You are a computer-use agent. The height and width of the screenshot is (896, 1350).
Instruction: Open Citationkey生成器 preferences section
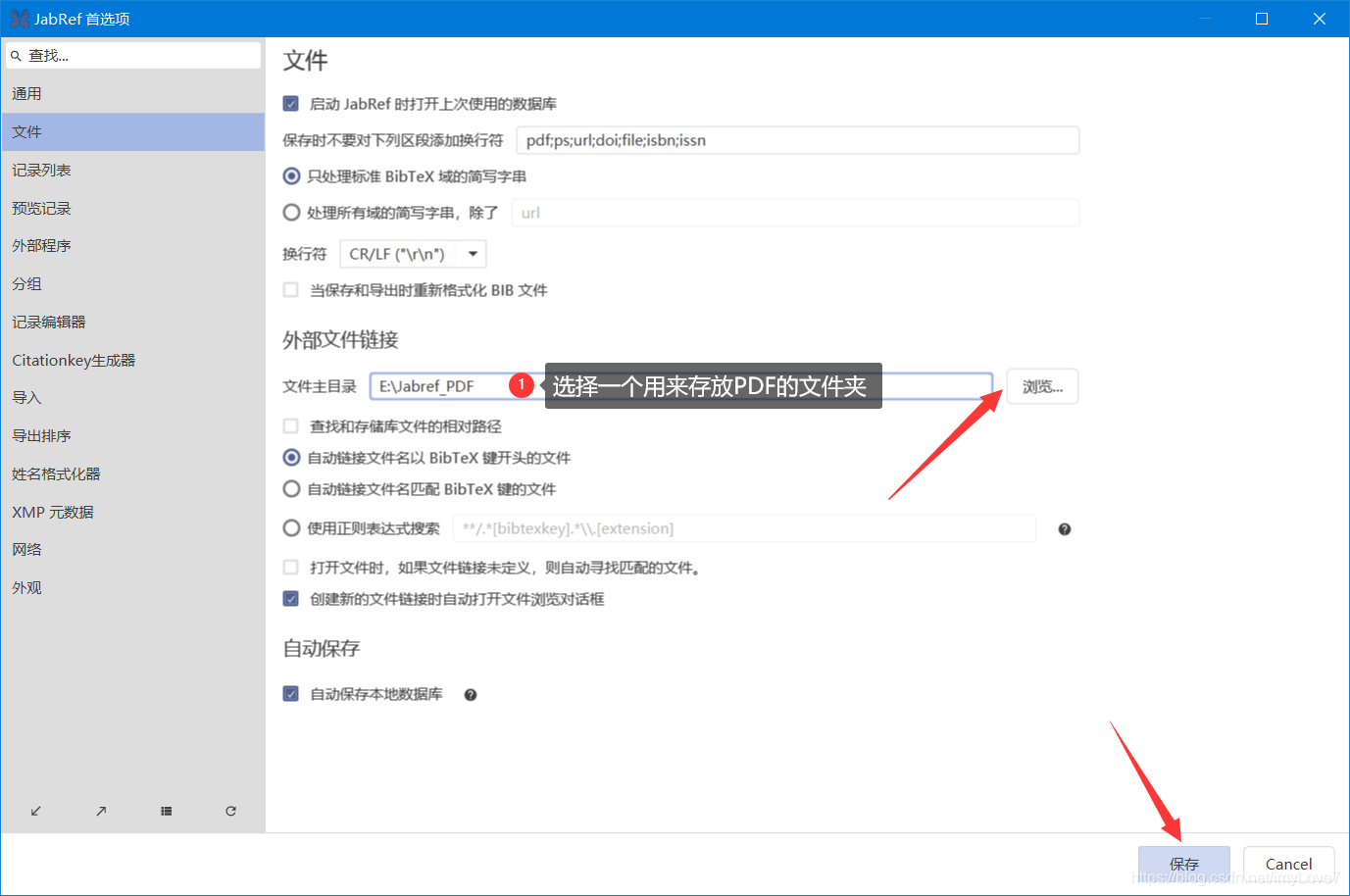132,360
